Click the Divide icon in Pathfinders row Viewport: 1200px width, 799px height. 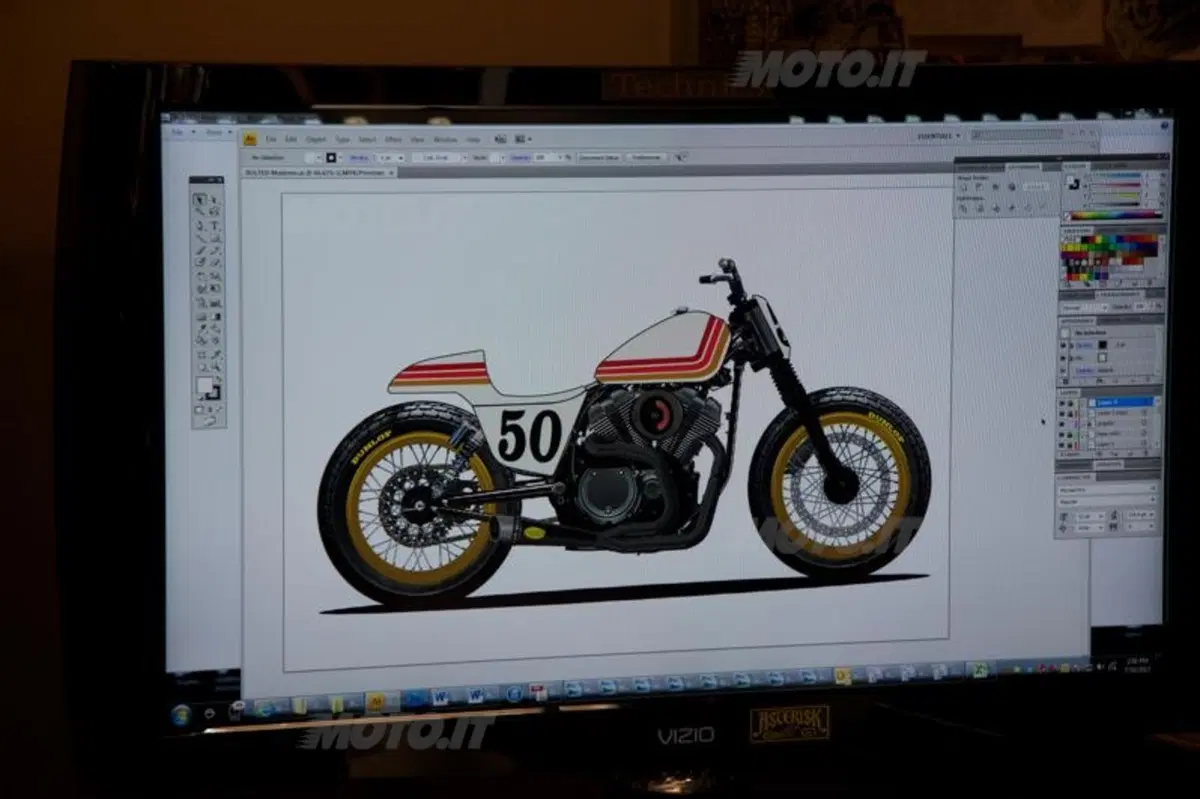pyautogui.click(x=962, y=208)
